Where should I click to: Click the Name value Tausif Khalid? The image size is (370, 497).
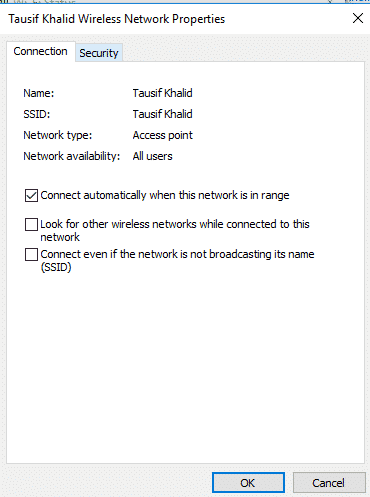pos(162,93)
